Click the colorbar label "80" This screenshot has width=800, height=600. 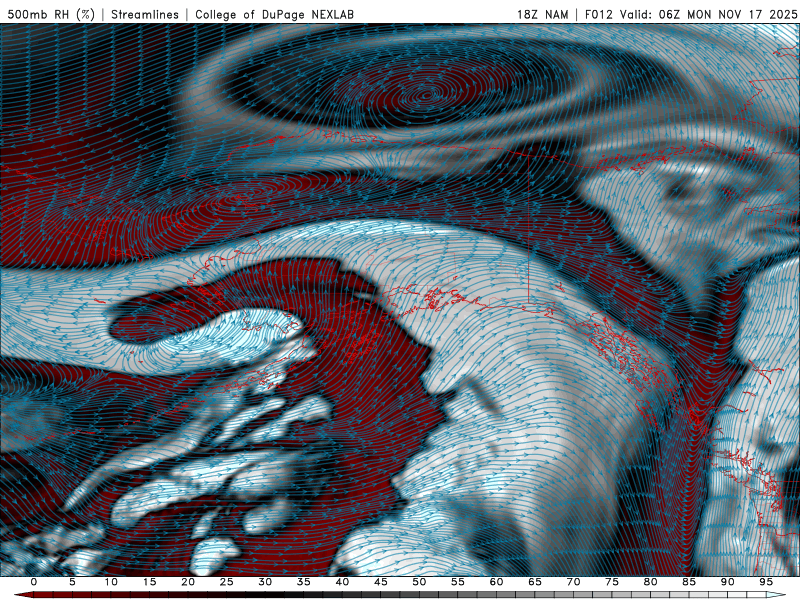point(650,582)
